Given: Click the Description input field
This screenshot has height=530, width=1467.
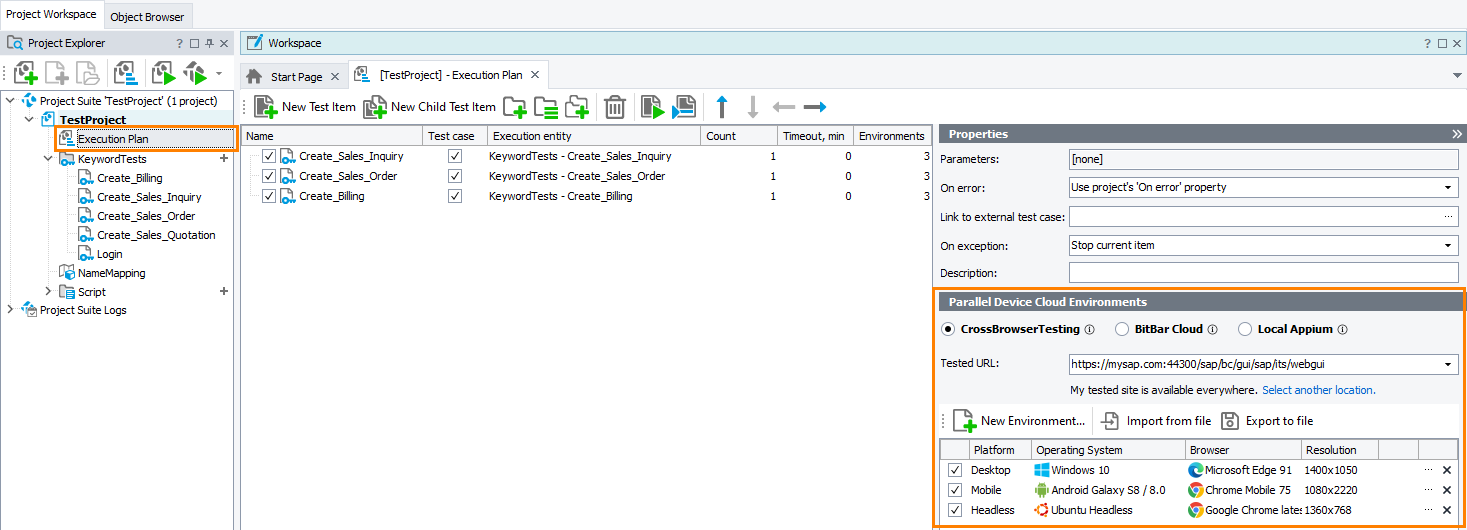Looking at the screenshot, I should point(1263,273).
